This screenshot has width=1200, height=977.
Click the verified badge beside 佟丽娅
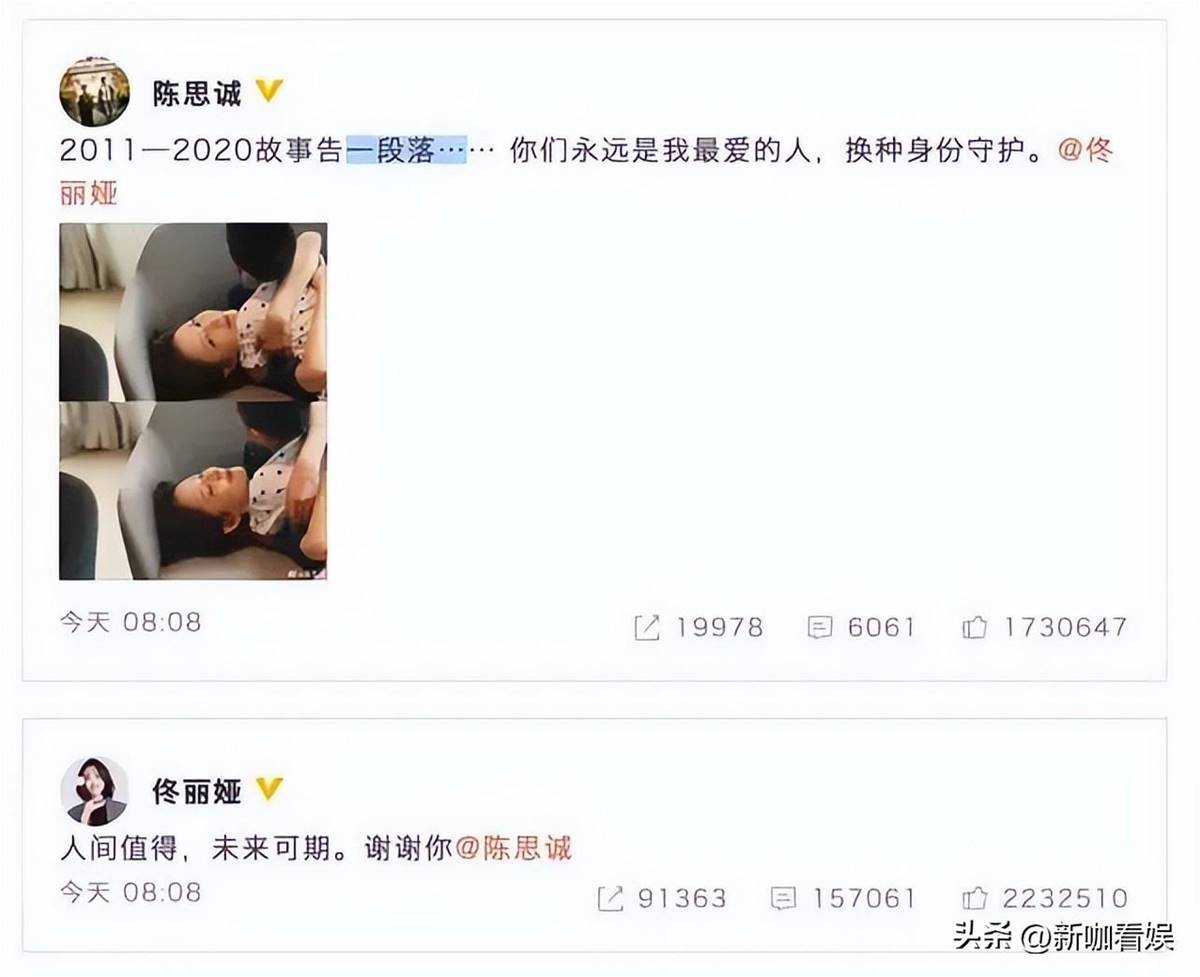coord(270,791)
